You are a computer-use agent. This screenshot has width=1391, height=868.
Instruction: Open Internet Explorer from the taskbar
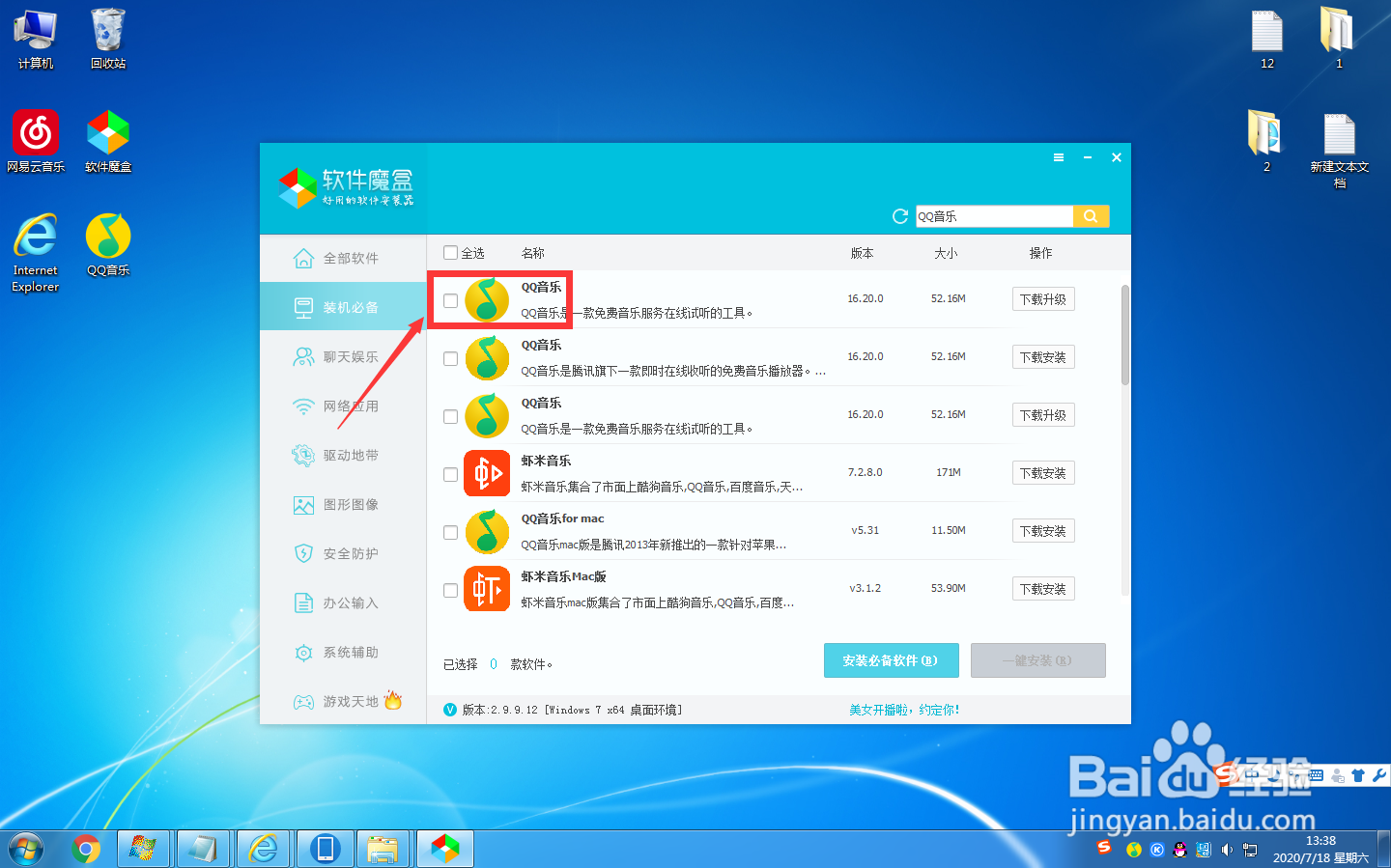[264, 850]
